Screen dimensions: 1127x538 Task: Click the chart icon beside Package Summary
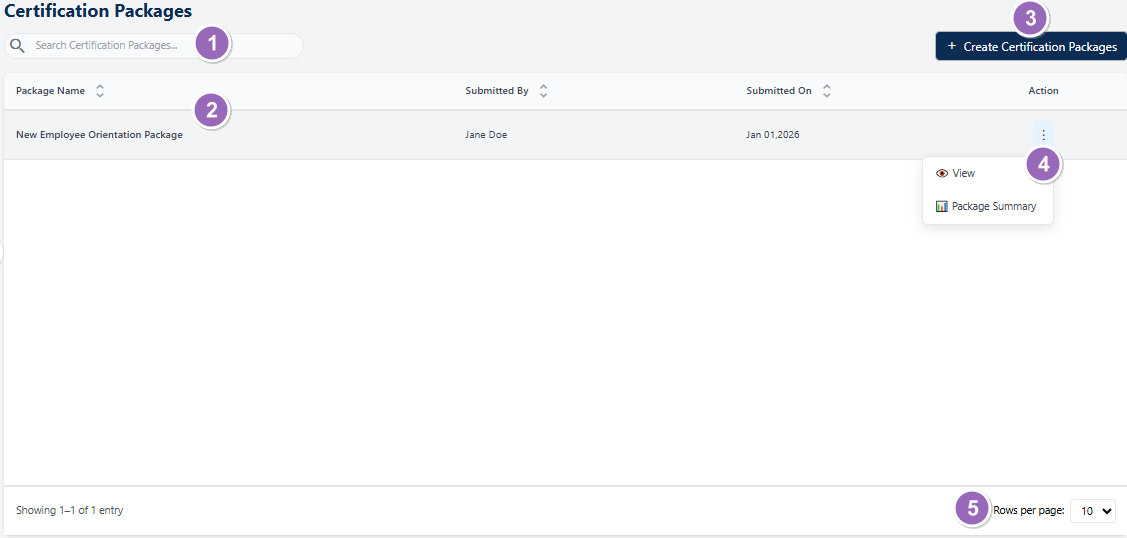pyautogui.click(x=942, y=206)
